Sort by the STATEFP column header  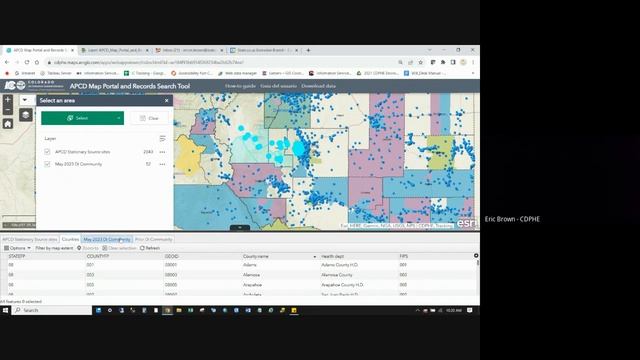(x=17, y=256)
